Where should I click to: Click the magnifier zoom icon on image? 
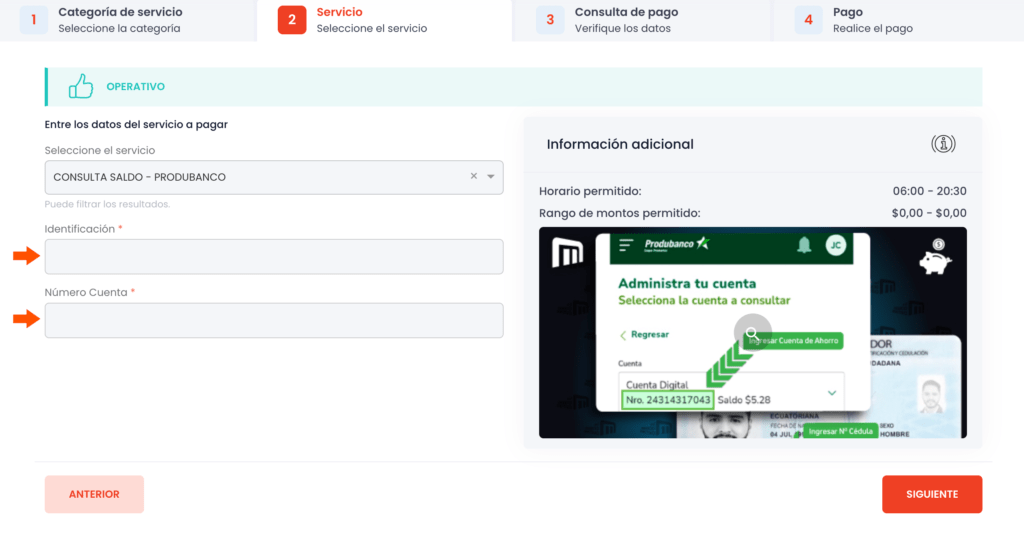click(752, 333)
